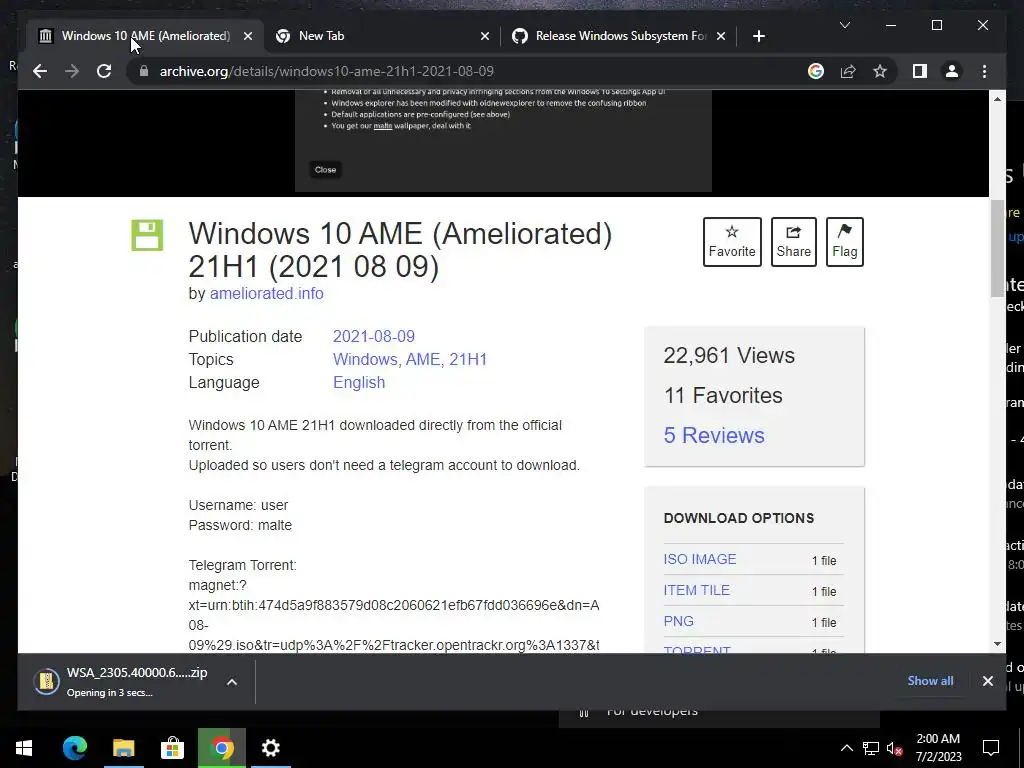The width and height of the screenshot is (1024, 768).
Task: Bookmark this page with the star icon
Action: (x=880, y=71)
